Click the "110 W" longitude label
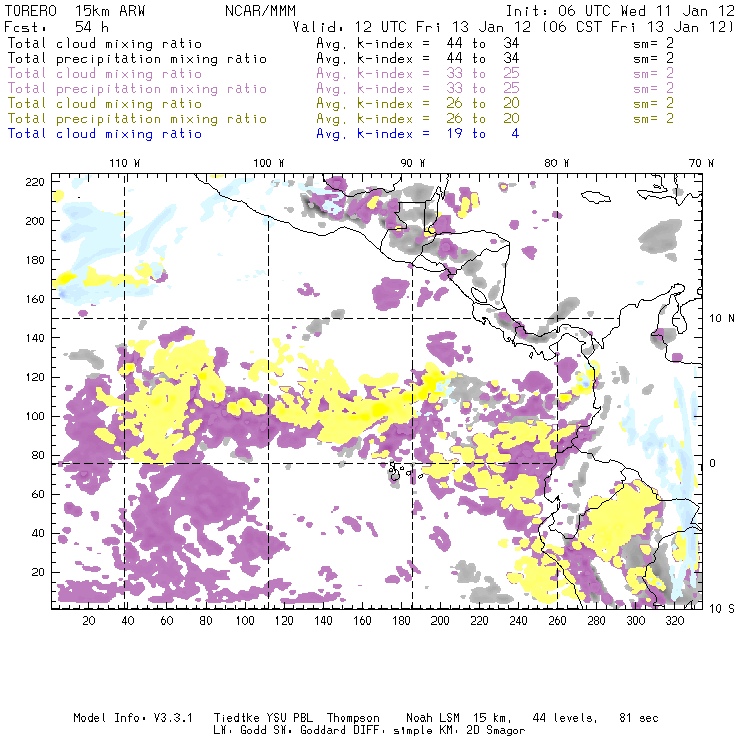740x740 pixels. (125, 163)
